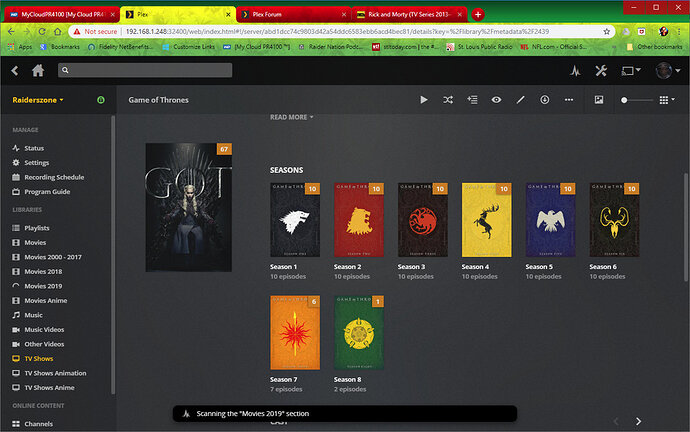Open more actions ellipsis menu

pyautogui.click(x=569, y=100)
